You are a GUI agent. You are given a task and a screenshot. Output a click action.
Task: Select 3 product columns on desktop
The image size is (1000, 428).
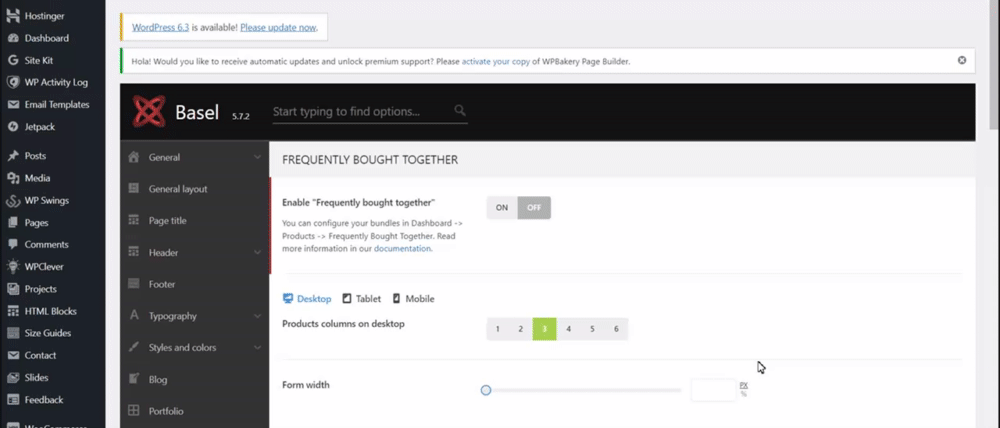point(545,329)
